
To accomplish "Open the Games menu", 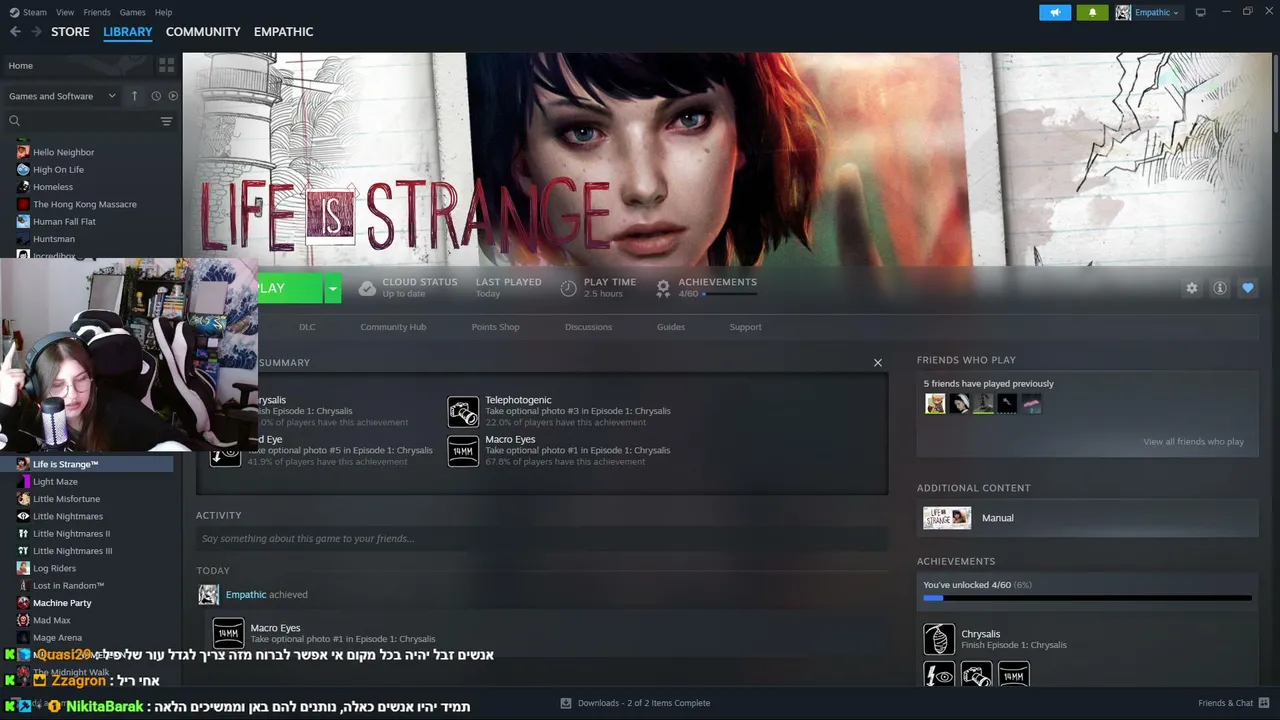I will coord(132,12).
